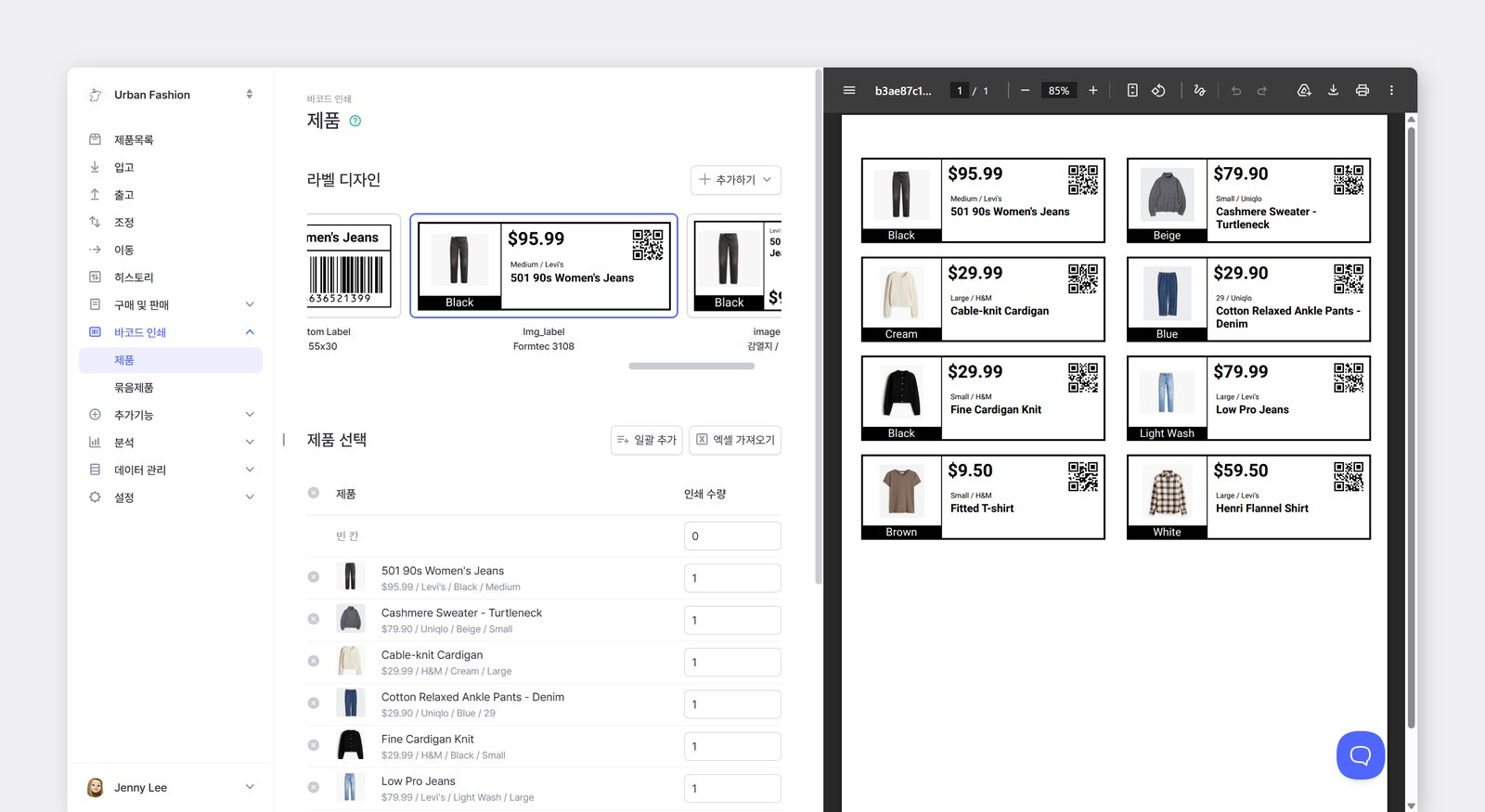Click the panel resize handle beside 제품 선택
Viewport: 1485px width, 812px height.
point(284,440)
